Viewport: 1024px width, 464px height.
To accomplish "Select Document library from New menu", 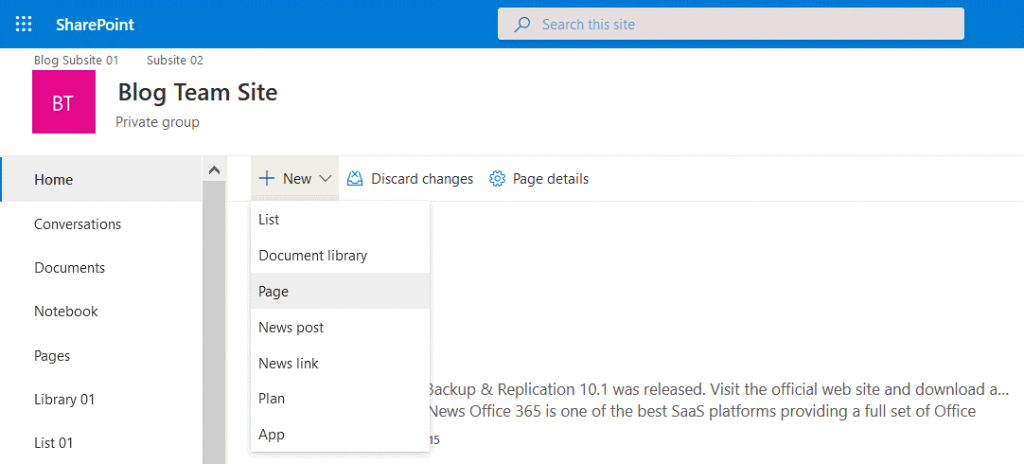I will (313, 255).
